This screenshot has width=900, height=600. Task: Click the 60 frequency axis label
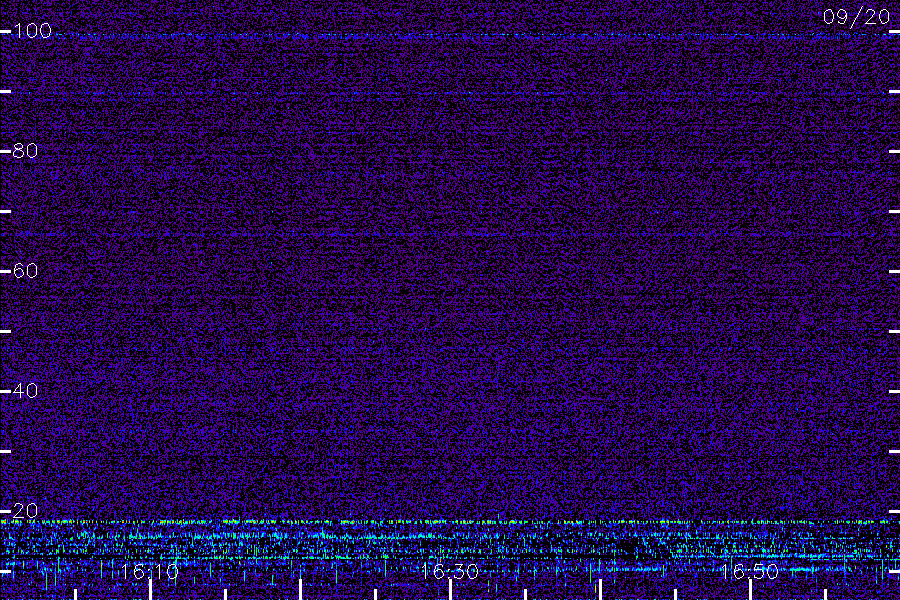tap(25, 271)
